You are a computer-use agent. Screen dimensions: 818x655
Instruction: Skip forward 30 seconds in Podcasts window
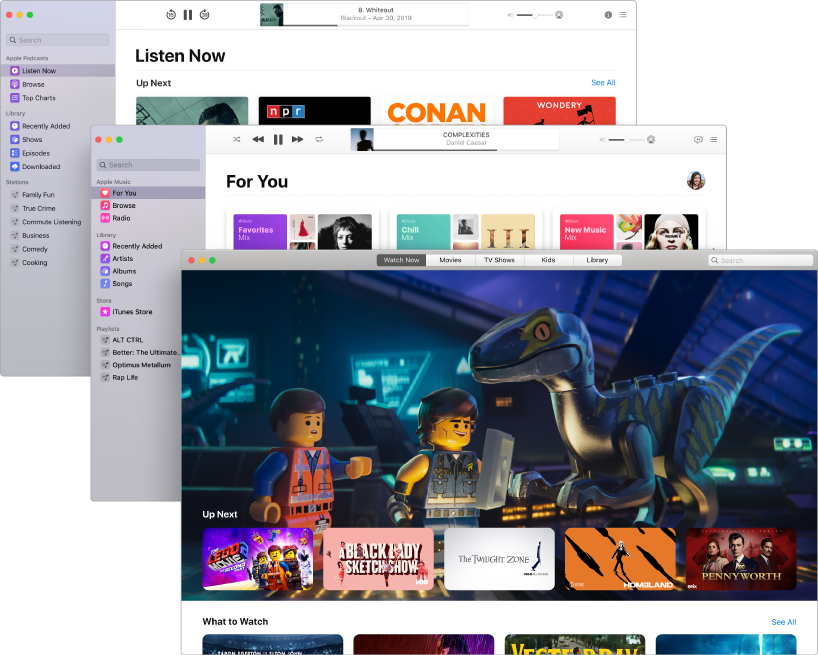[204, 15]
